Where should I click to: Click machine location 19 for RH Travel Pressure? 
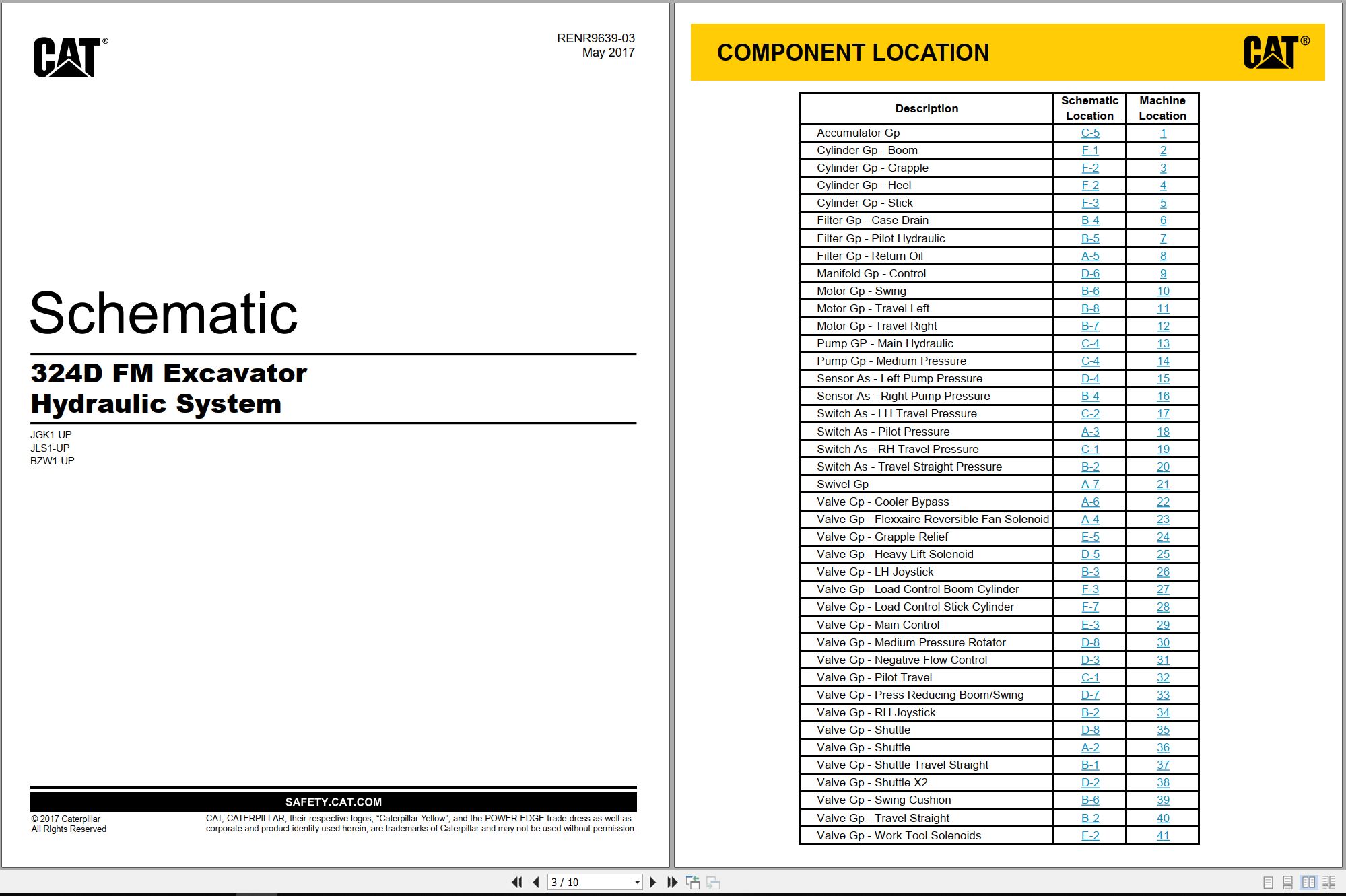coord(1163,449)
